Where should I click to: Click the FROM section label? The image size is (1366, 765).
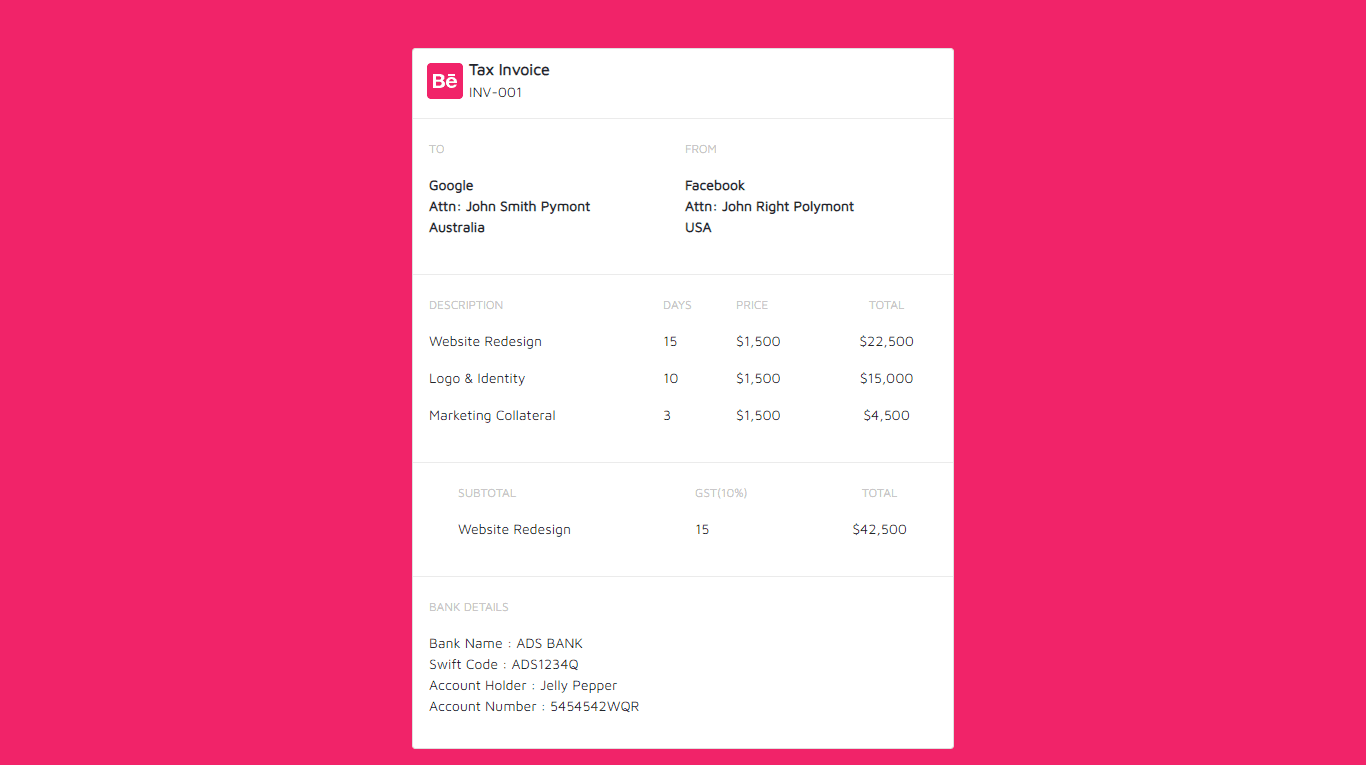click(x=701, y=148)
